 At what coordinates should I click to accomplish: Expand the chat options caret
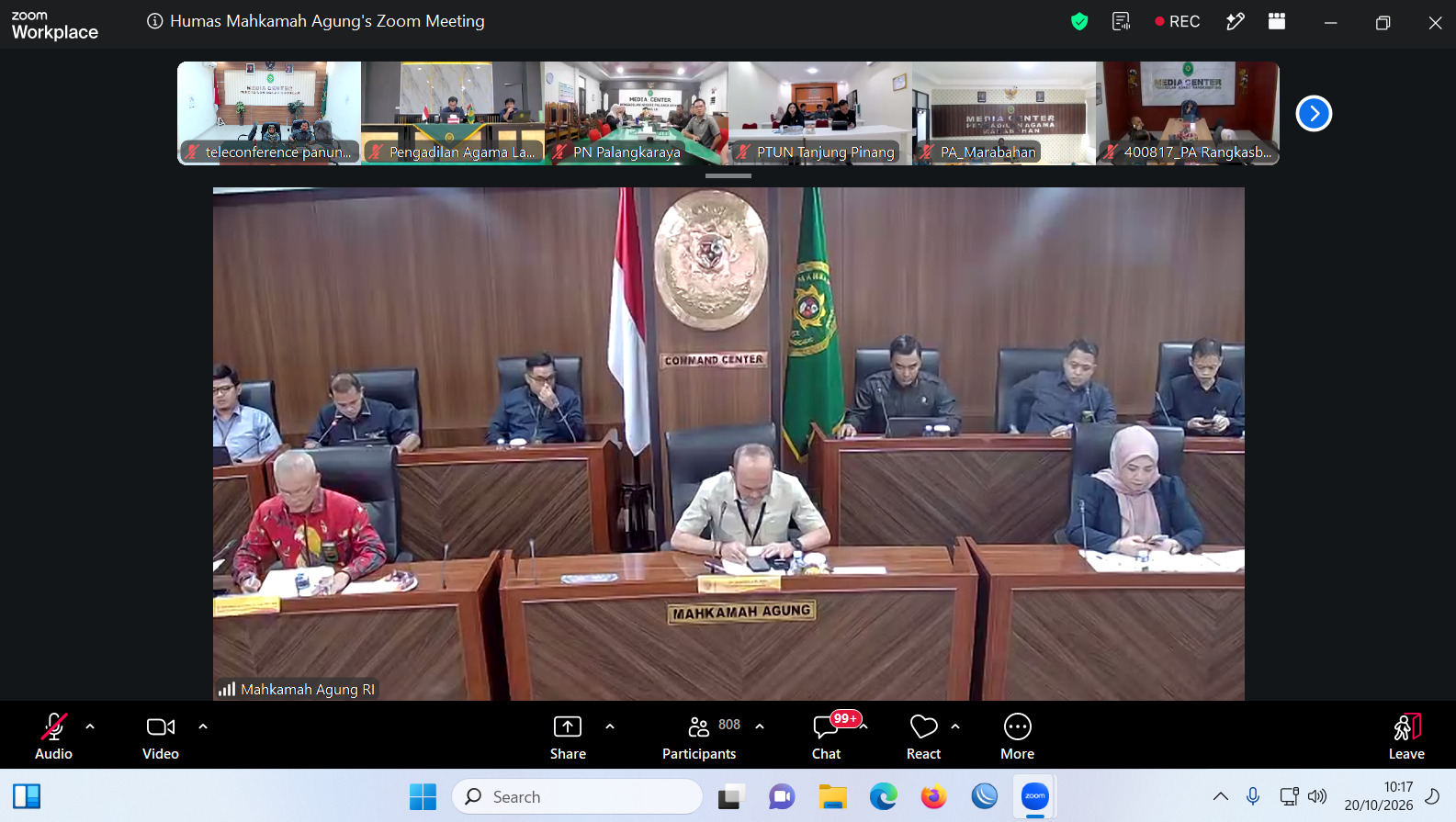[x=863, y=726]
